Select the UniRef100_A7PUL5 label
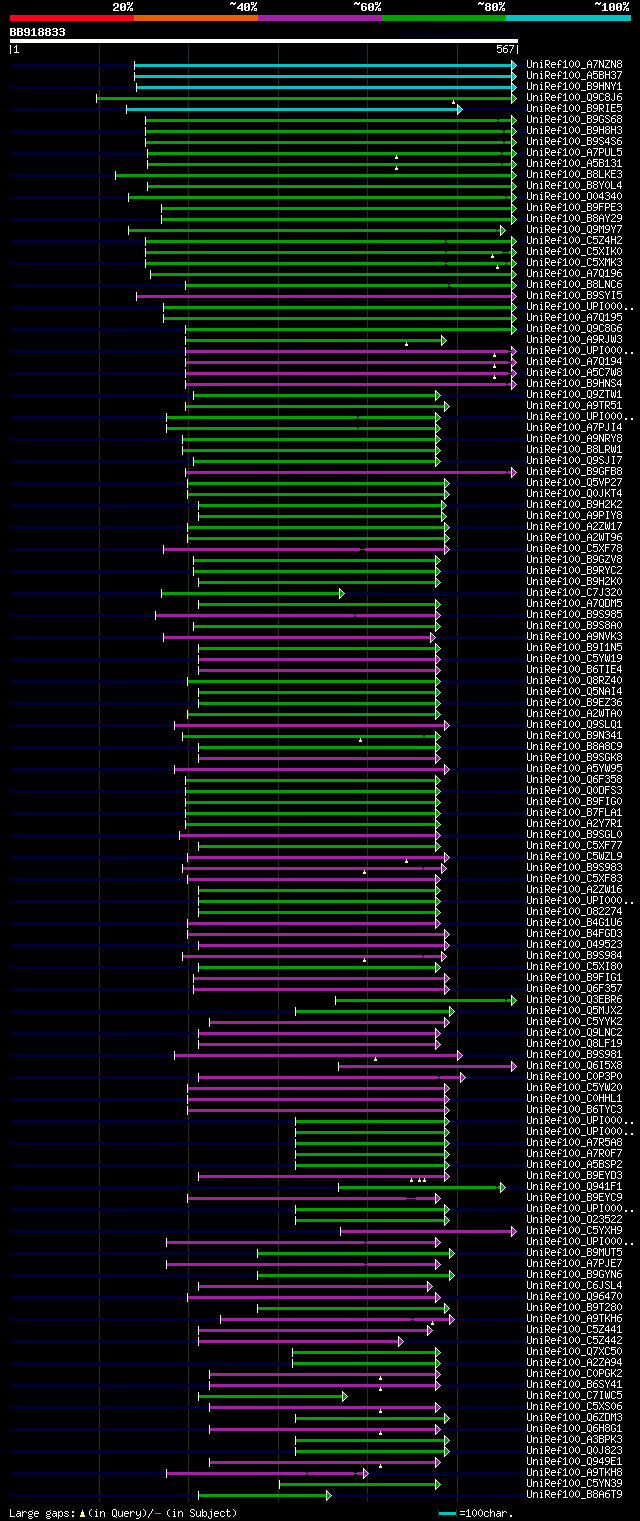Screen dimensions: 640x1521 click(574, 152)
